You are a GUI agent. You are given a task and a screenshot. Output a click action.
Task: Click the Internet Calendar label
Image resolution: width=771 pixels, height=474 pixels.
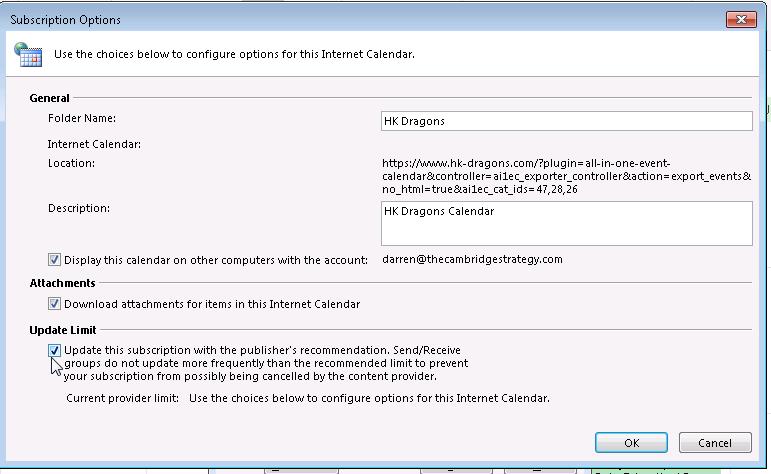click(95, 143)
